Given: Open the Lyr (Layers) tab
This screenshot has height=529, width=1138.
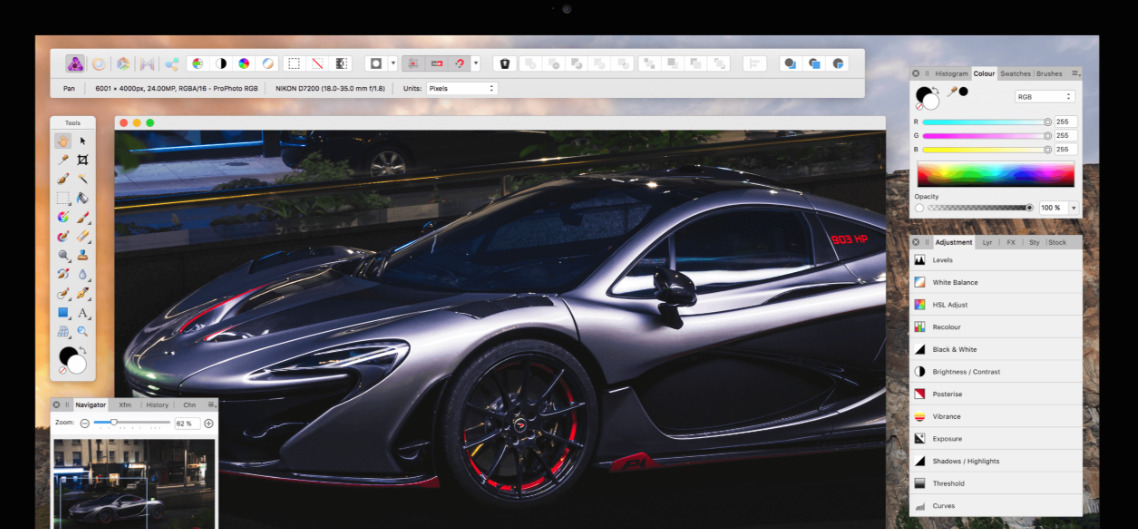Looking at the screenshot, I should point(987,242).
